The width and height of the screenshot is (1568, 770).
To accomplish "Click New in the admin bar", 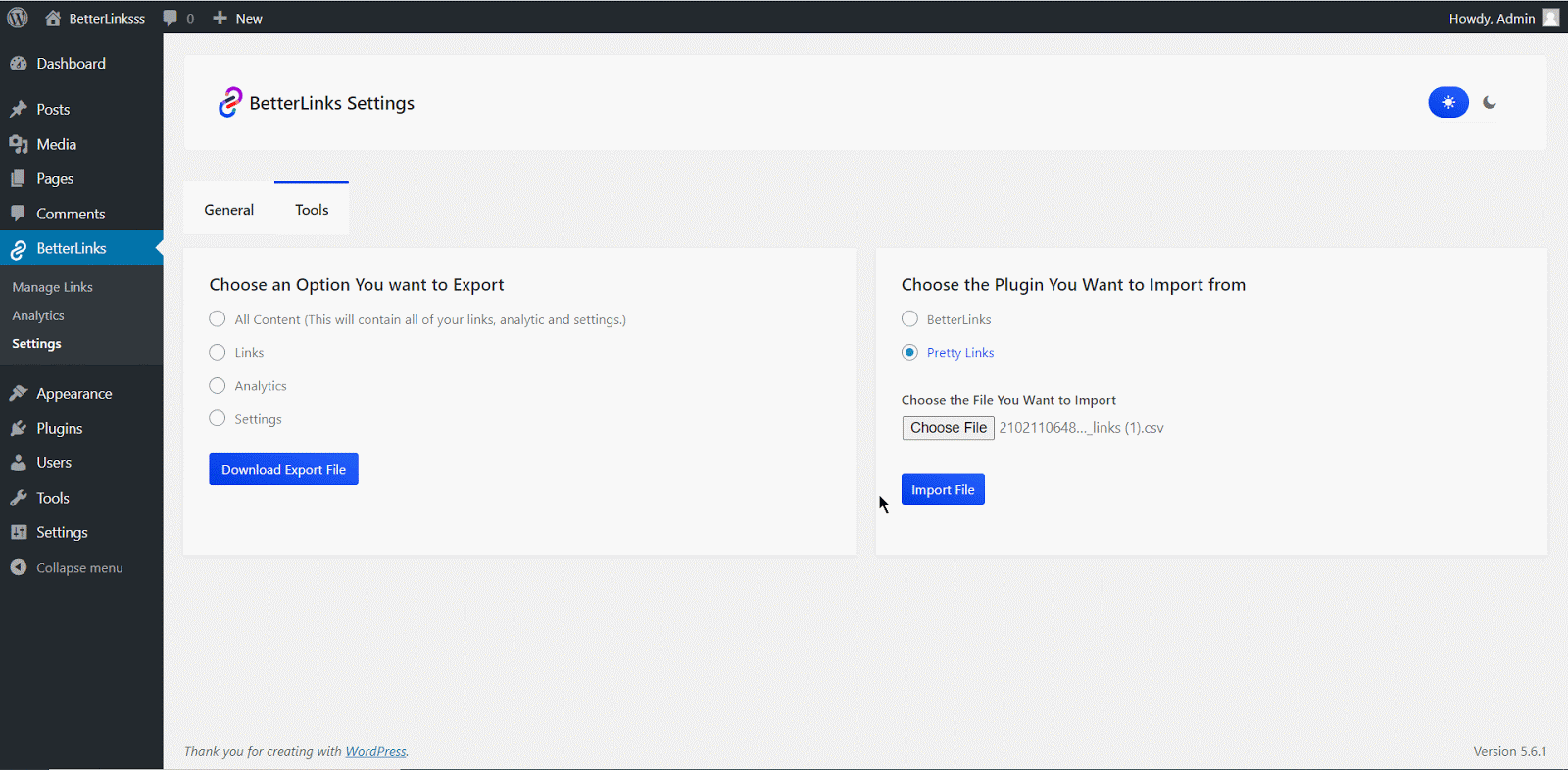I will 249,18.
